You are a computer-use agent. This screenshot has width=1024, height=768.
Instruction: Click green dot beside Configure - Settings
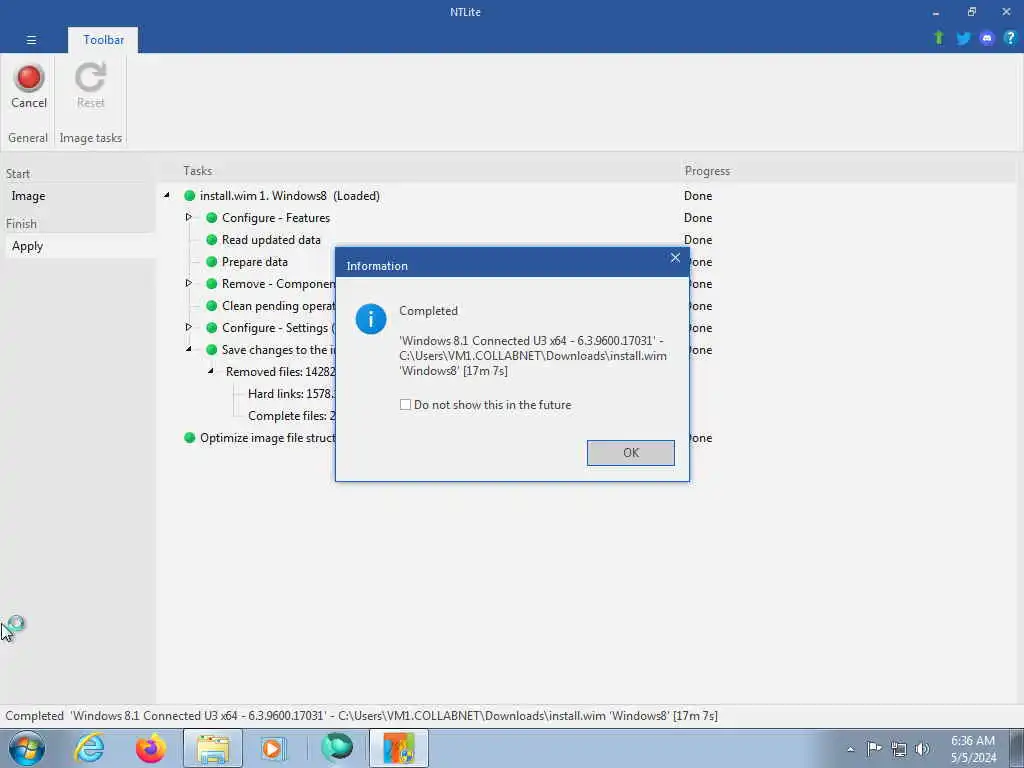[211, 327]
